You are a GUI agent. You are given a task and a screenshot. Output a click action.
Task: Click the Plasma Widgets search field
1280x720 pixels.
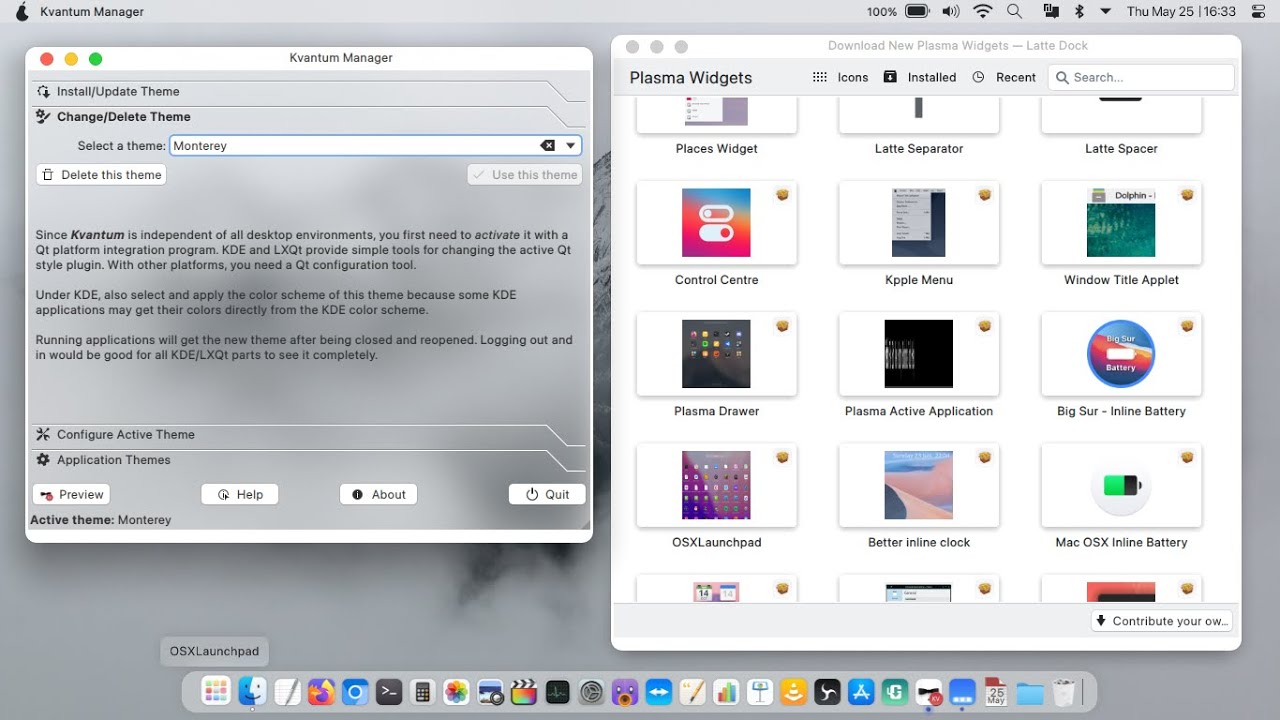coord(1141,77)
